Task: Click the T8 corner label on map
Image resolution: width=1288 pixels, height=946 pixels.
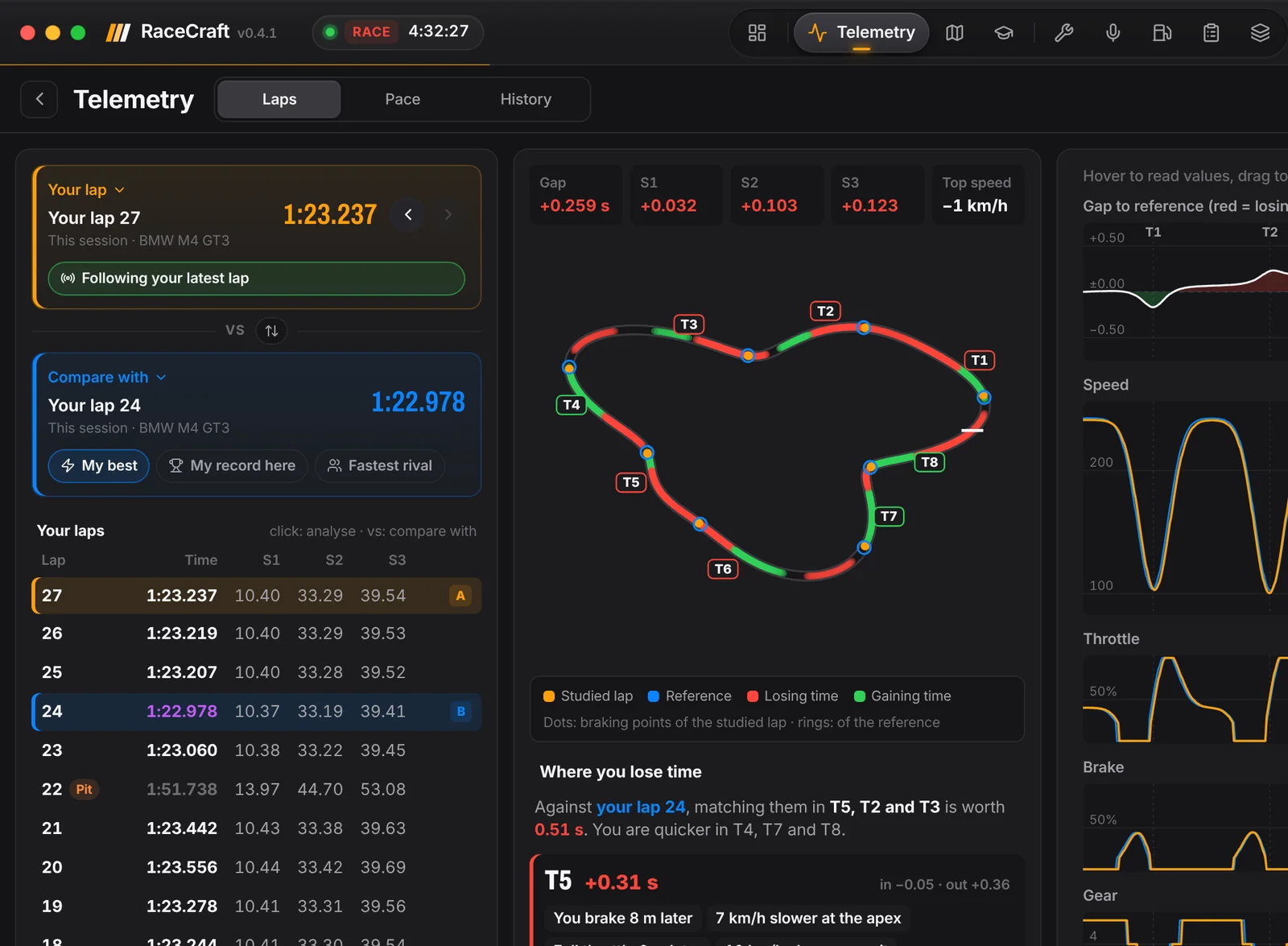Action: coord(930,462)
